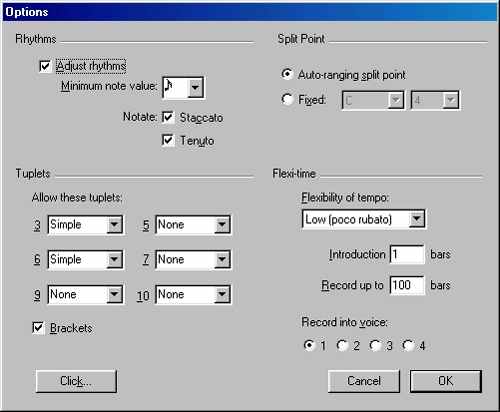Viewport: 500px width, 412px height.
Task: Choose voice 4 to record into
Action: click(408, 345)
